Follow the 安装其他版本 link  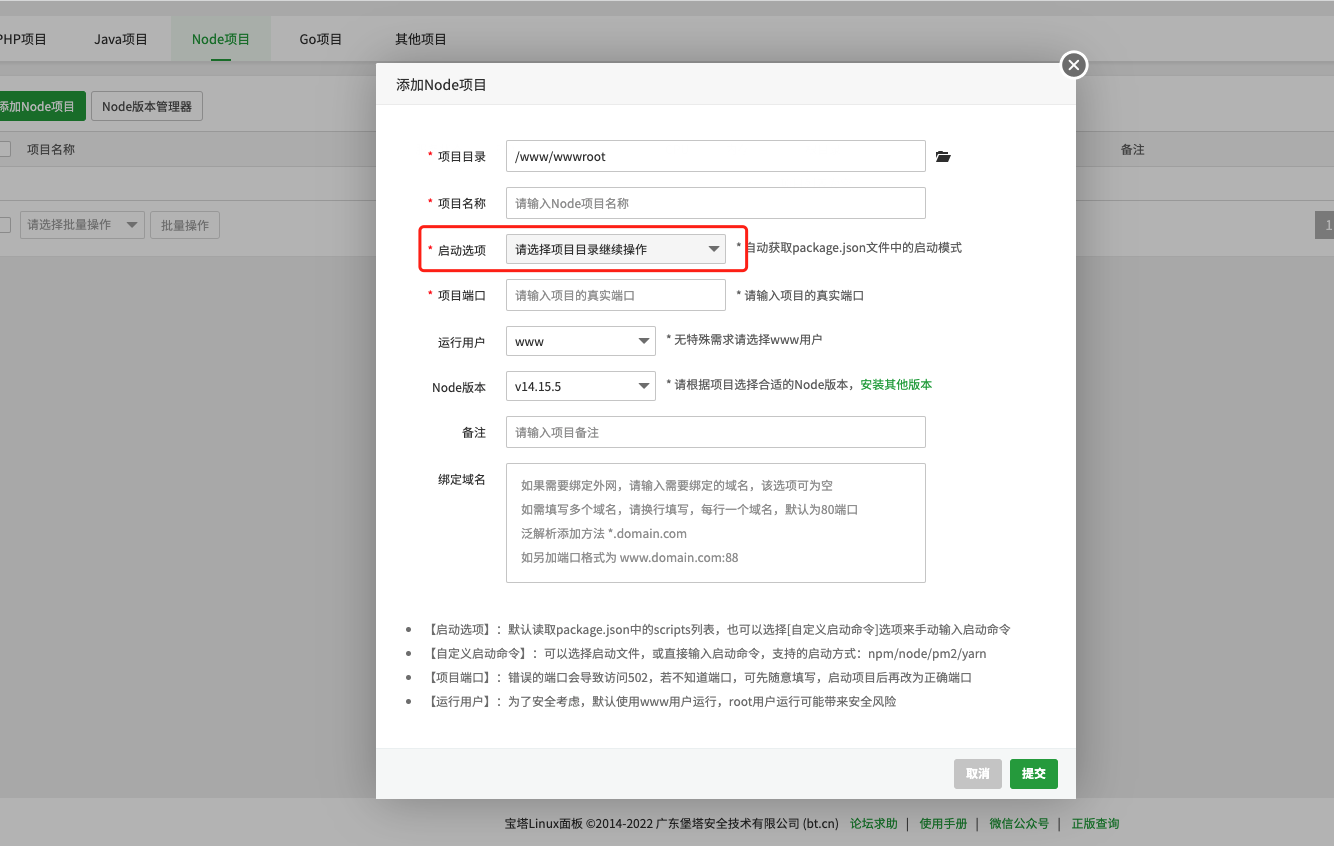[x=896, y=385]
